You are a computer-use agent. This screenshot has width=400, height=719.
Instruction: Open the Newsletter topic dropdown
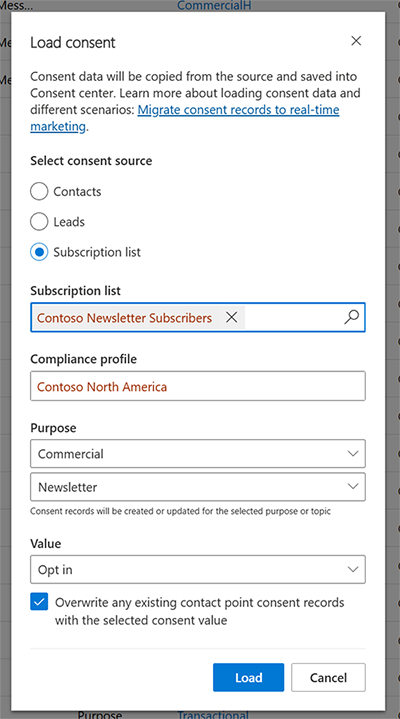(198, 487)
